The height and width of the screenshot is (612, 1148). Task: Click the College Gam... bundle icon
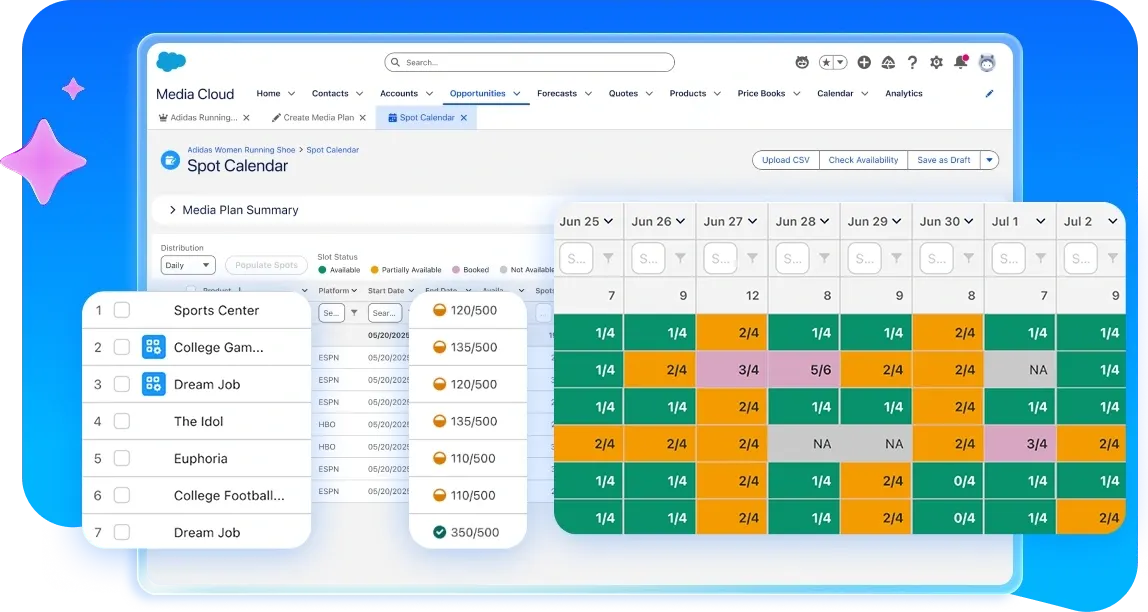pos(153,347)
